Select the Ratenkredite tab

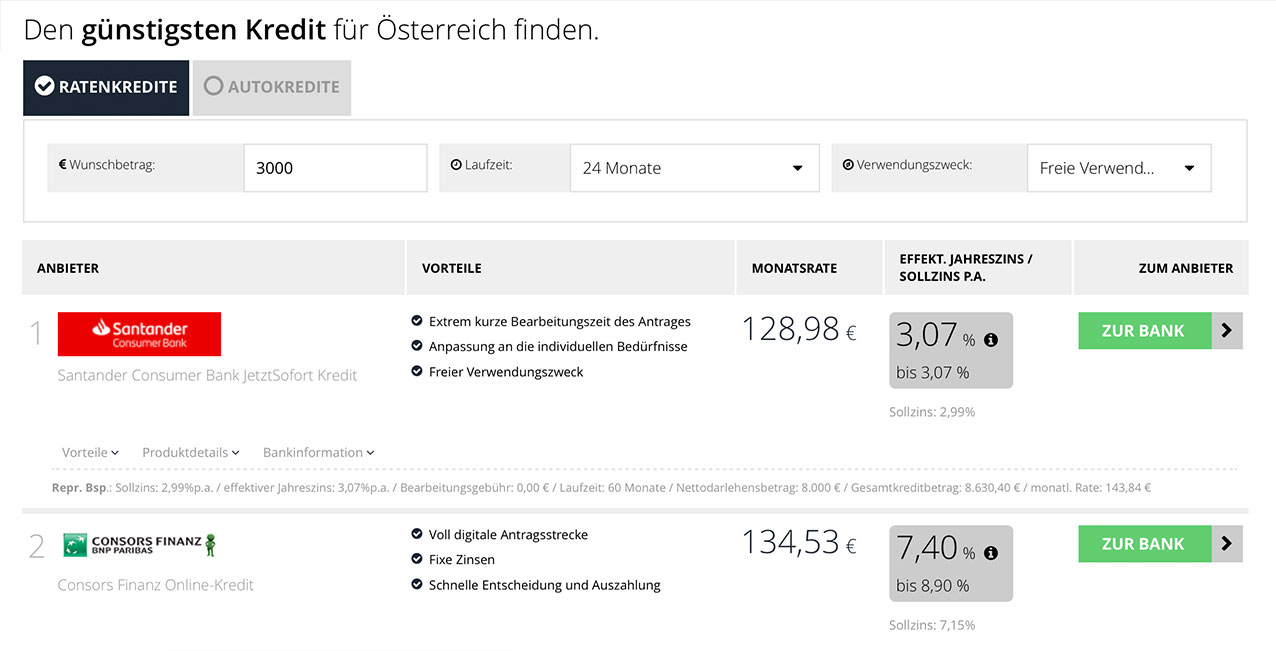pos(106,87)
